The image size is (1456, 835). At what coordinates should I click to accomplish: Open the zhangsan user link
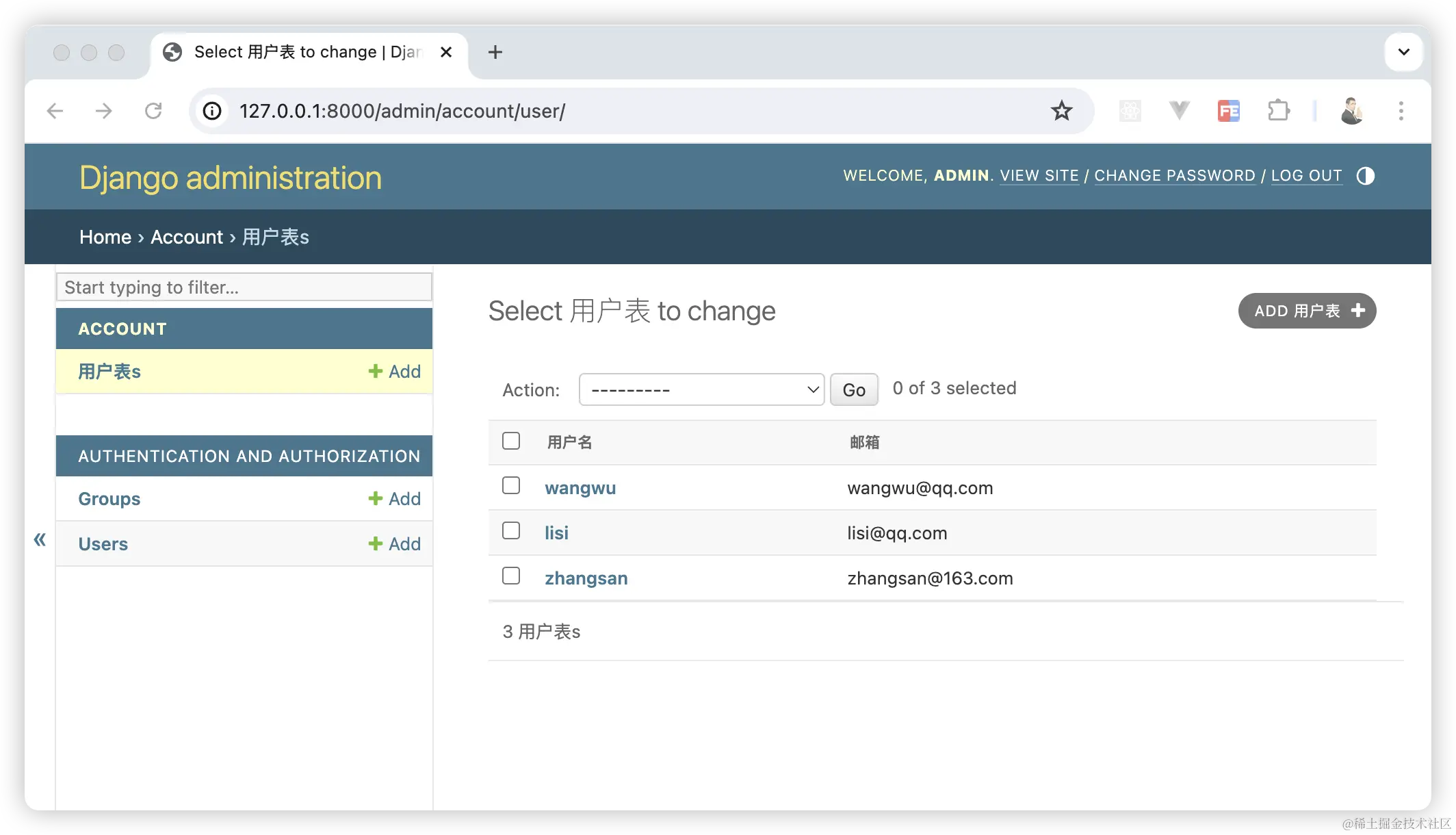(586, 578)
